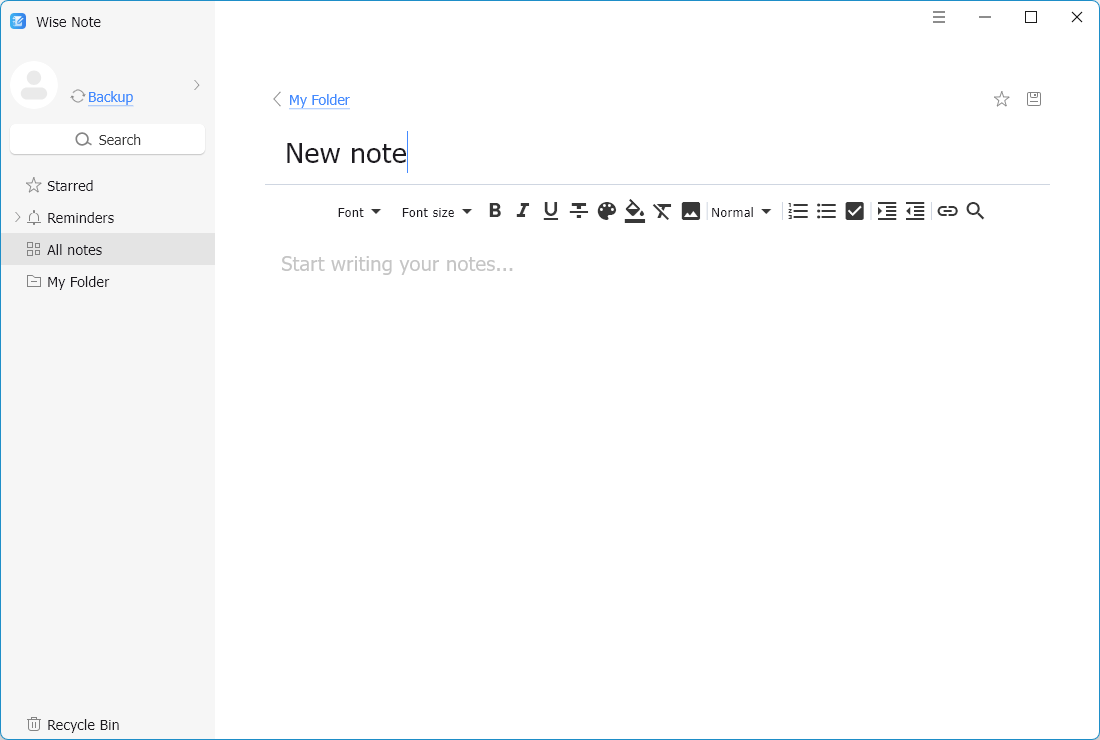Screen dimensions: 1100x740
Task: Insert a hyperlink using the link icon
Action: [947, 211]
